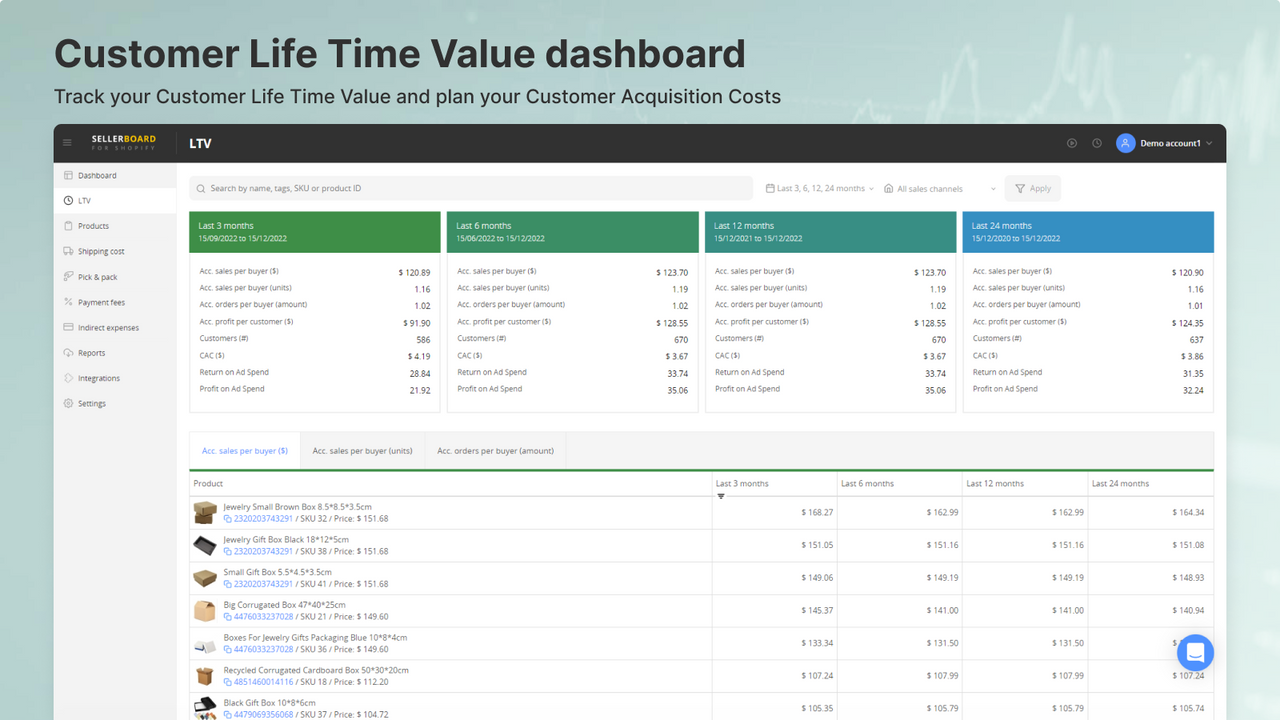Image resolution: width=1280 pixels, height=720 pixels.
Task: Open Jewelry Gift Box Black product thumbnail
Action: click(205, 545)
